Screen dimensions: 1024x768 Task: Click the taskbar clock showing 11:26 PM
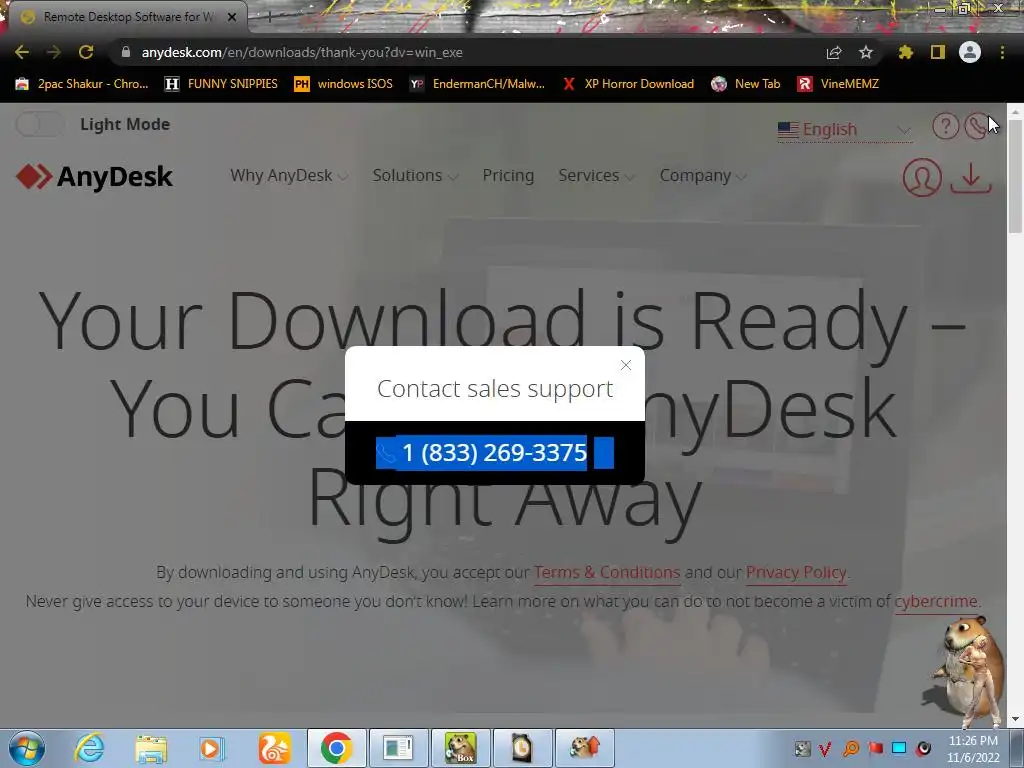pyautogui.click(x=973, y=749)
